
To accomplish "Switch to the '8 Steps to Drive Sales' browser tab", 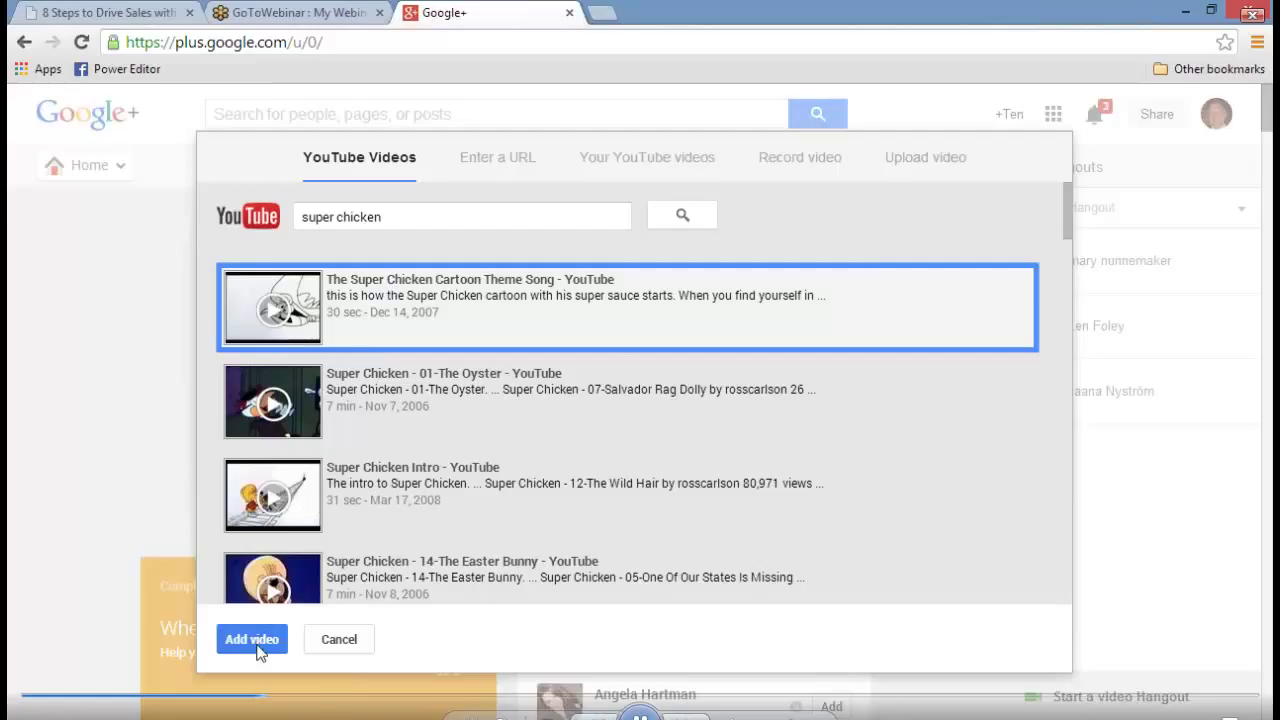I will point(107,13).
